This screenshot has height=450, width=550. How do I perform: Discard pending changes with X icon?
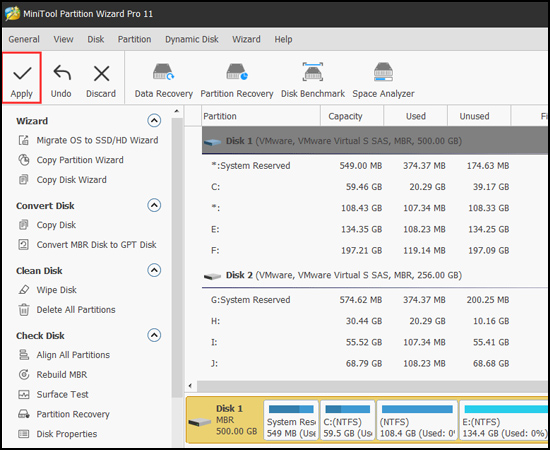101,80
